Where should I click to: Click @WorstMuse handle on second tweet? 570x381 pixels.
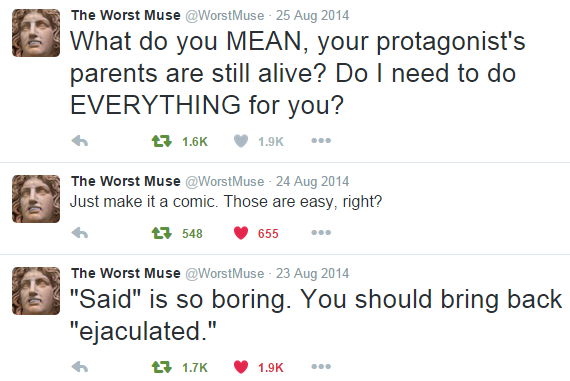pos(225,181)
